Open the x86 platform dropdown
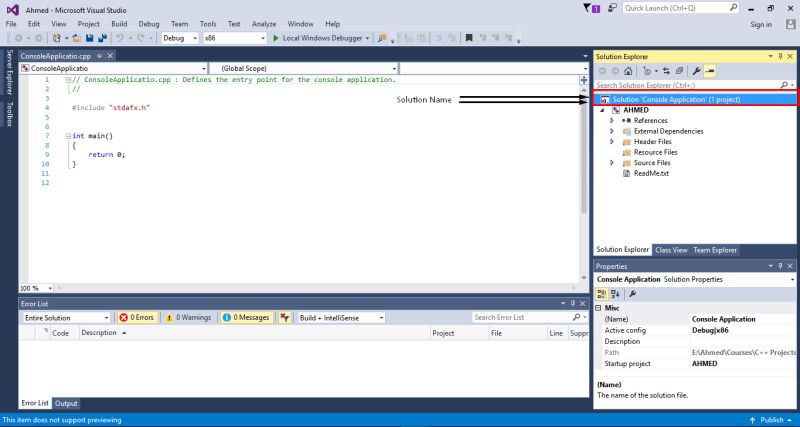The height and width of the screenshot is (427, 800). point(234,38)
